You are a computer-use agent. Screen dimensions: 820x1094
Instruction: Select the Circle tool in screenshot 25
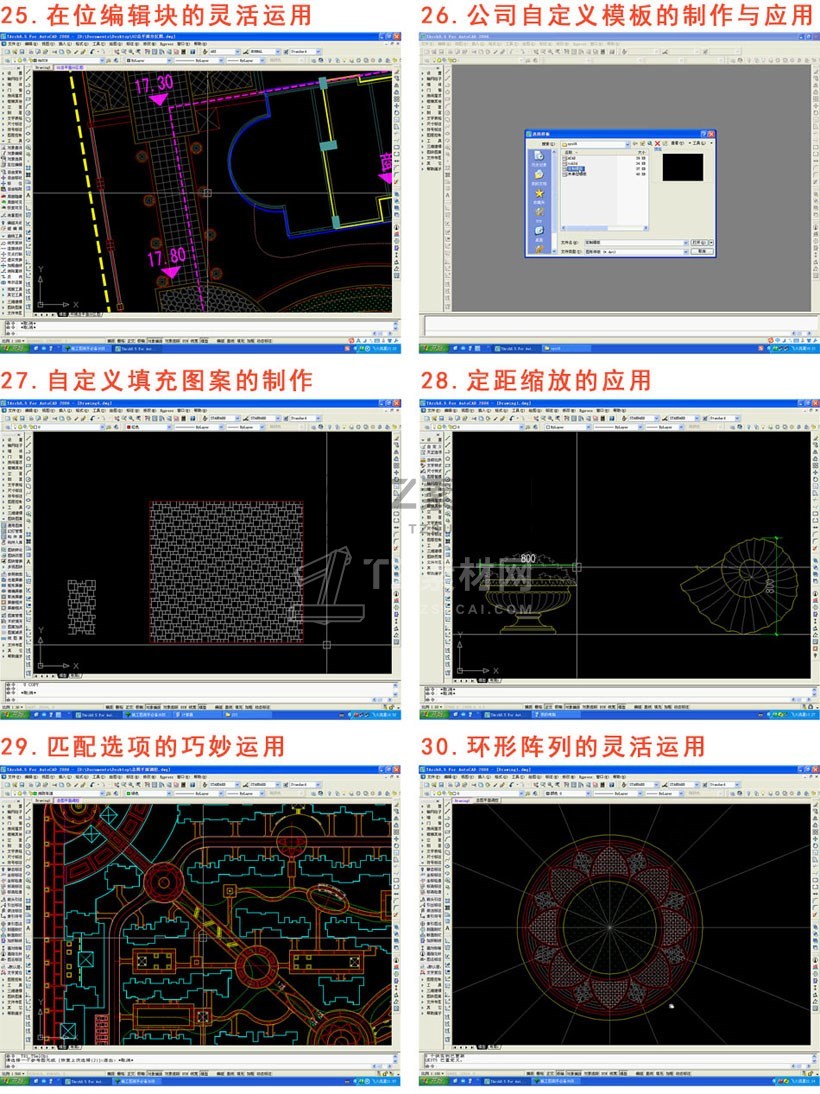28,113
